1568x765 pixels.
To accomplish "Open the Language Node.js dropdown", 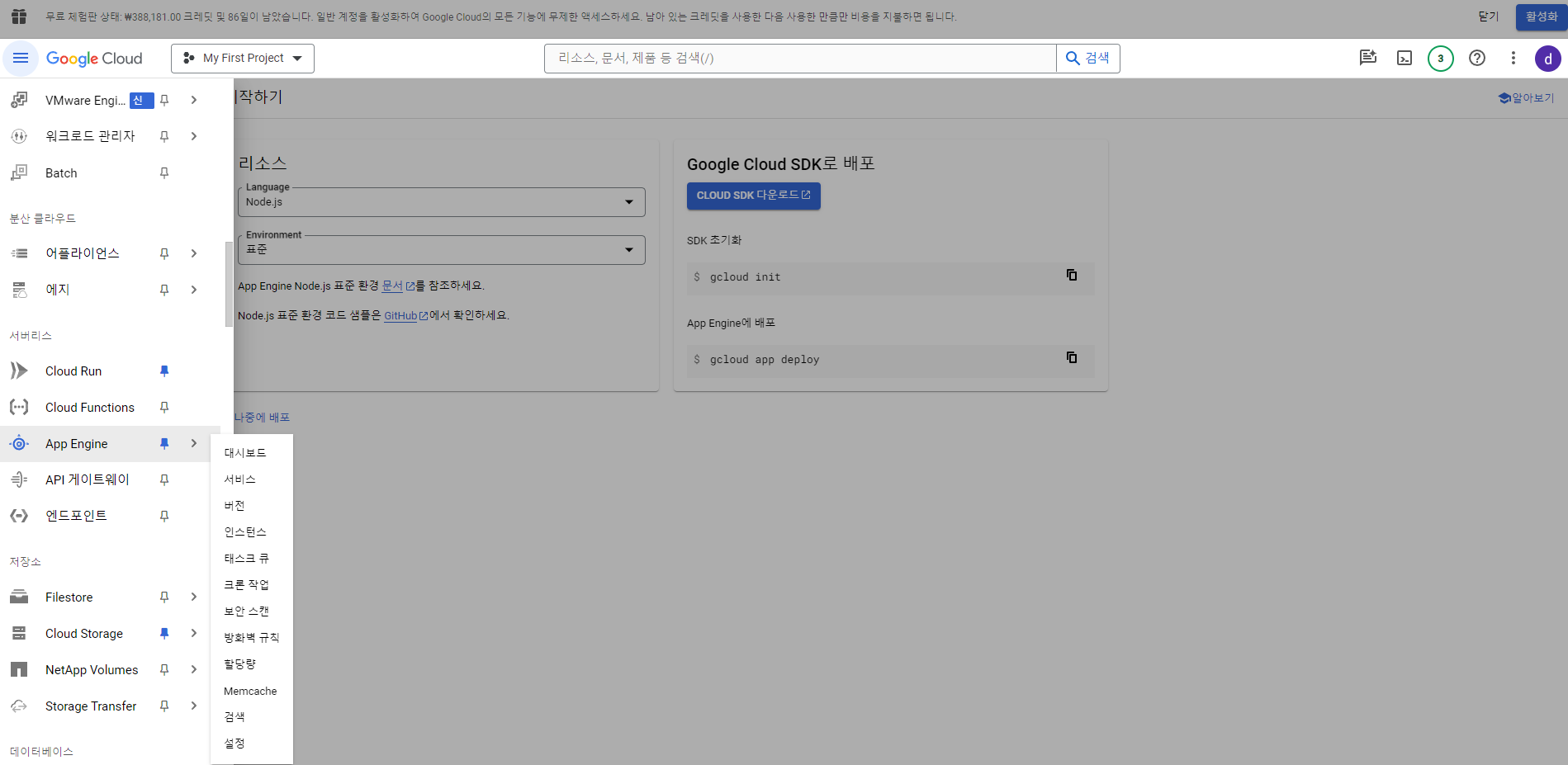I will [x=442, y=202].
